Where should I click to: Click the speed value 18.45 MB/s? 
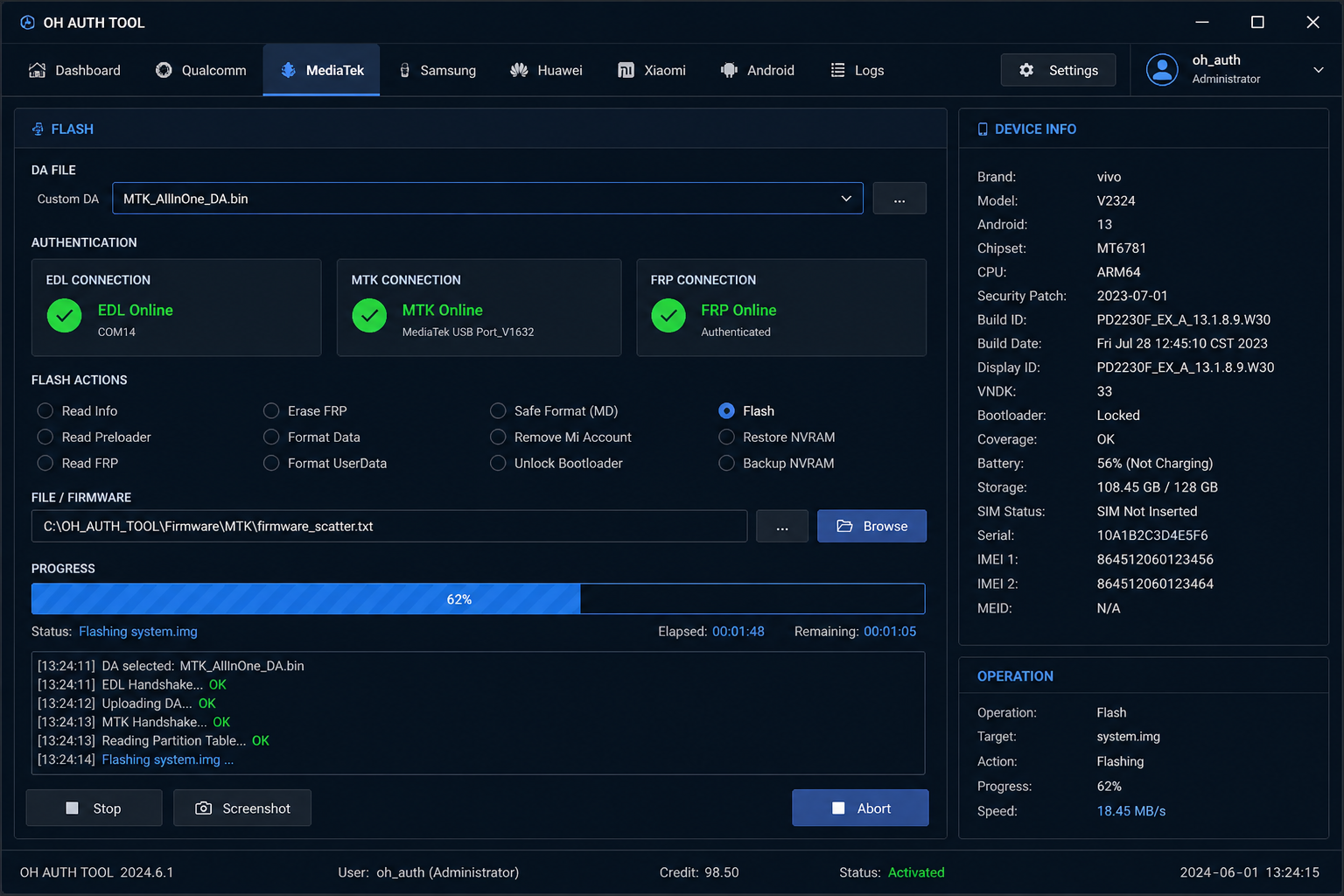1131,811
